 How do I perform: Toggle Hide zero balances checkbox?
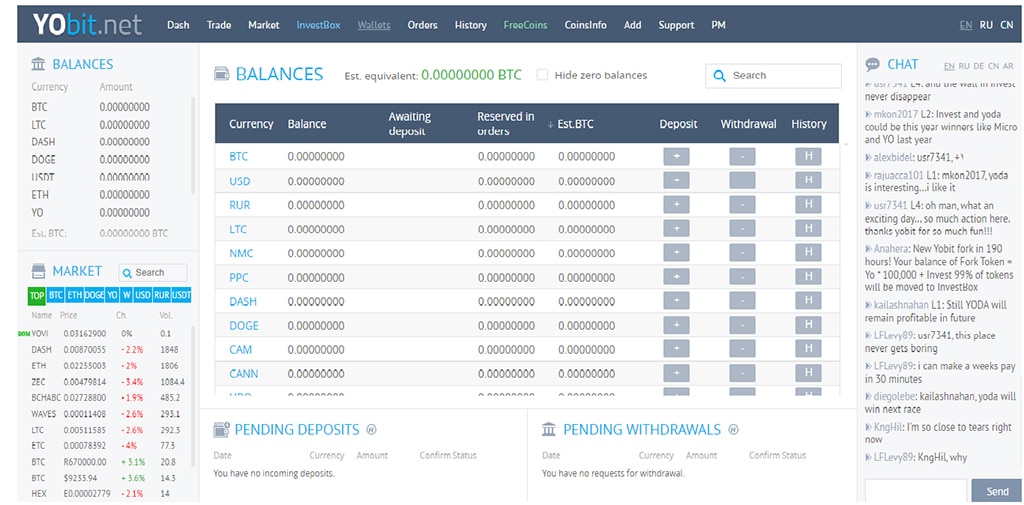[542, 75]
